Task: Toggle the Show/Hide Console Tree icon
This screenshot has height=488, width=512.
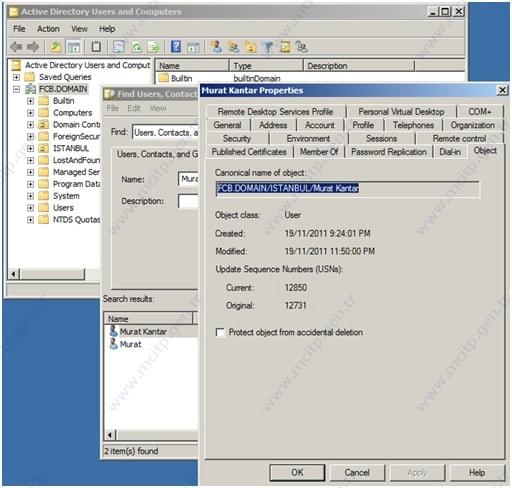Action: (x=74, y=47)
